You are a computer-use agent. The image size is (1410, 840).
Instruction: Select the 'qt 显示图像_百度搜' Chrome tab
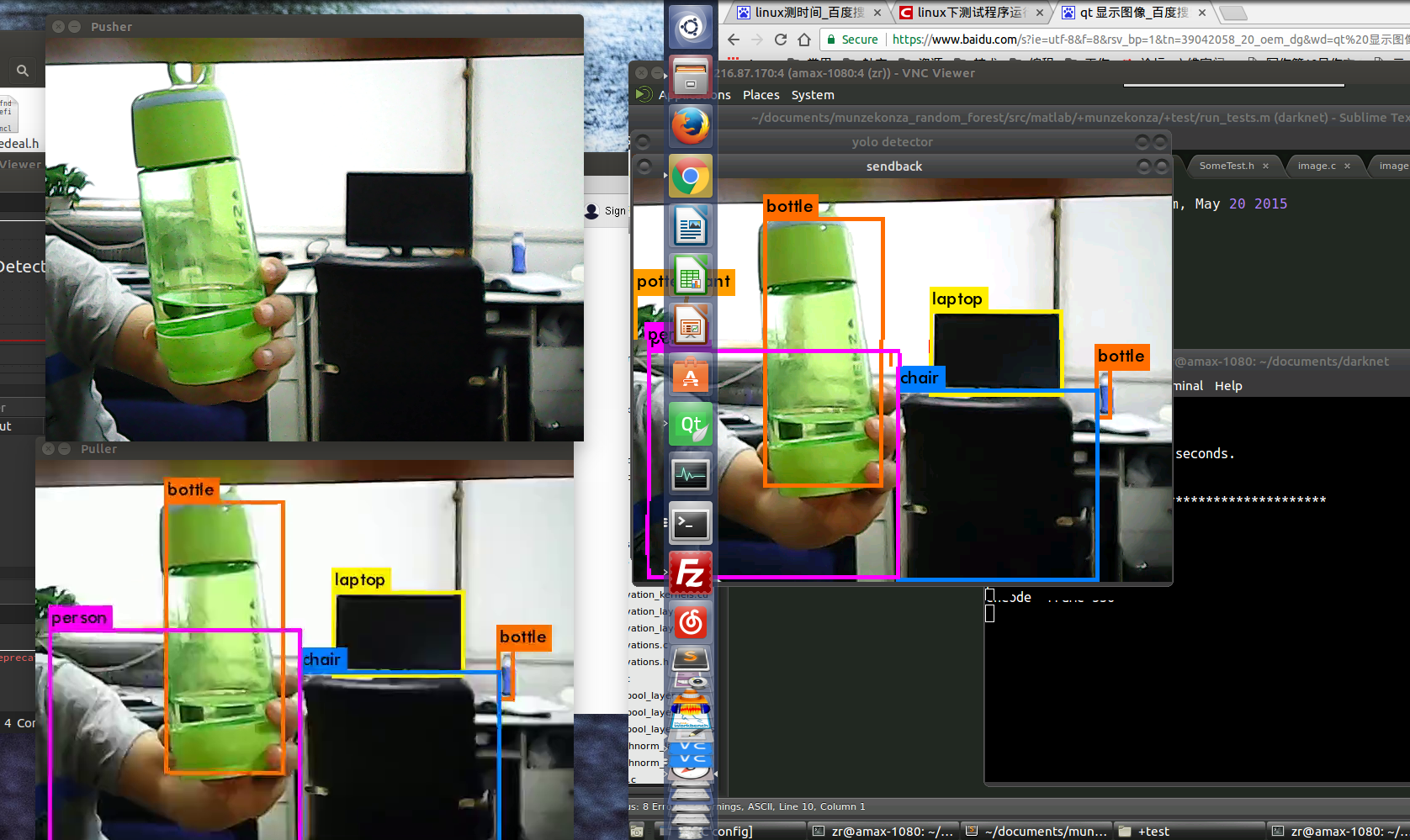(x=1133, y=13)
